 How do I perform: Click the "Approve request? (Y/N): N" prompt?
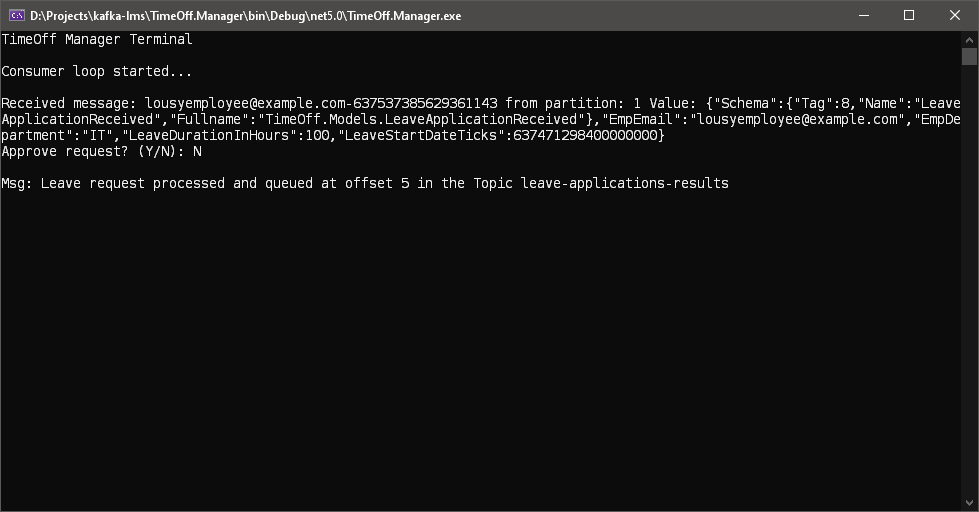pos(101,152)
